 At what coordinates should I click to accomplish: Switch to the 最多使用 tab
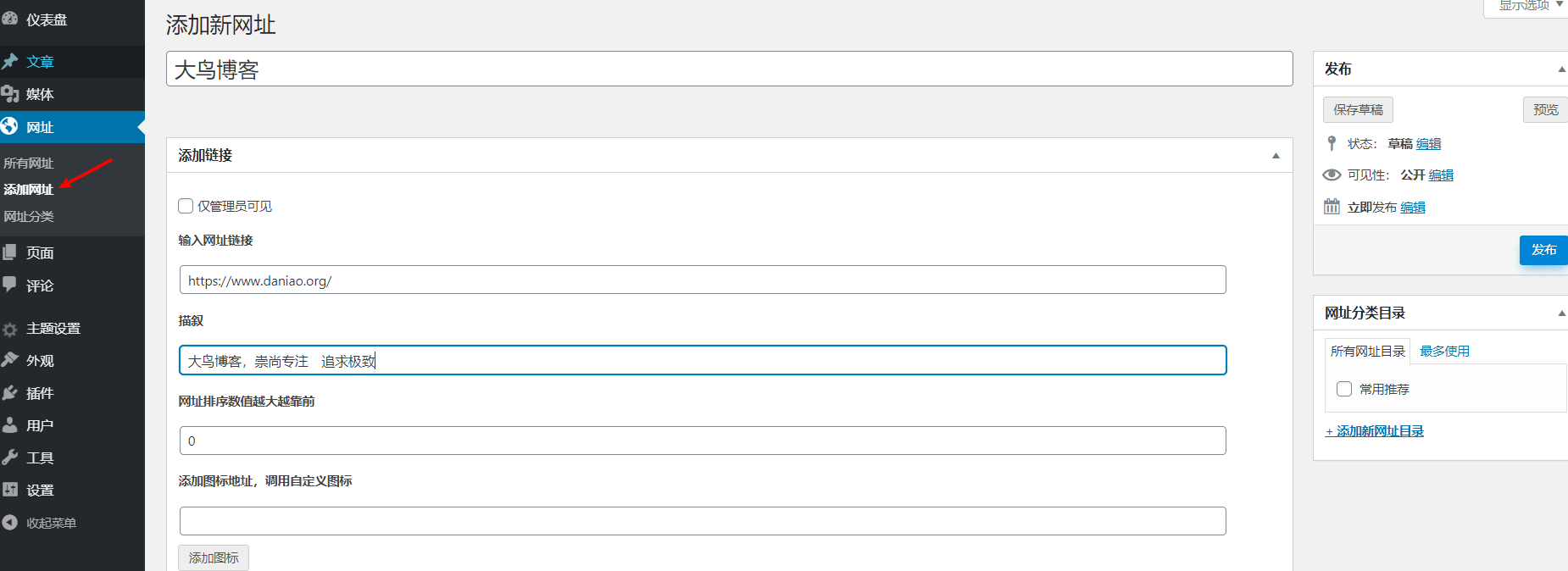(x=1444, y=351)
